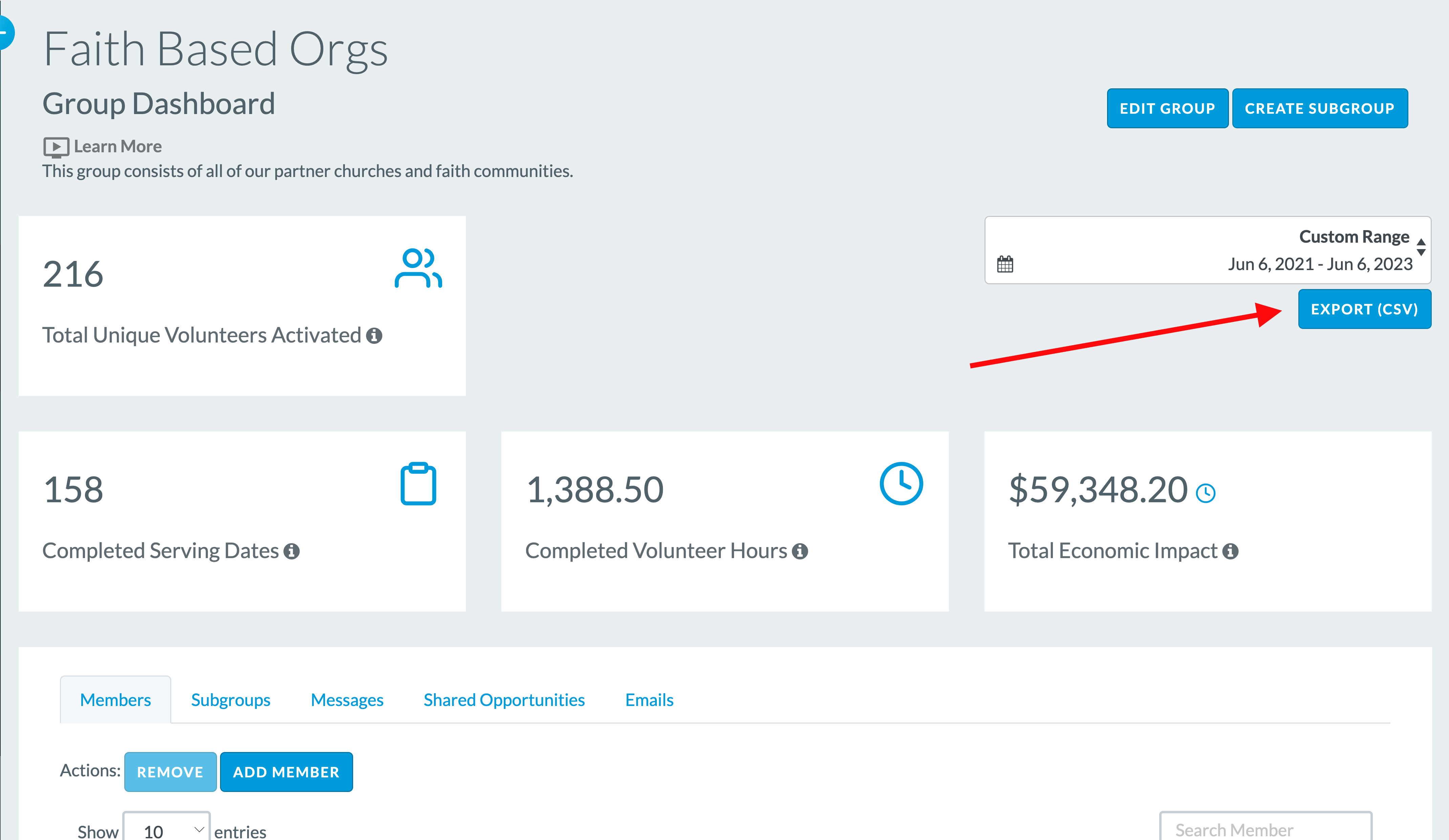Click the date text Jun 6, 2021 - Jun 6, 2023
1449x840 pixels.
click(x=1320, y=264)
